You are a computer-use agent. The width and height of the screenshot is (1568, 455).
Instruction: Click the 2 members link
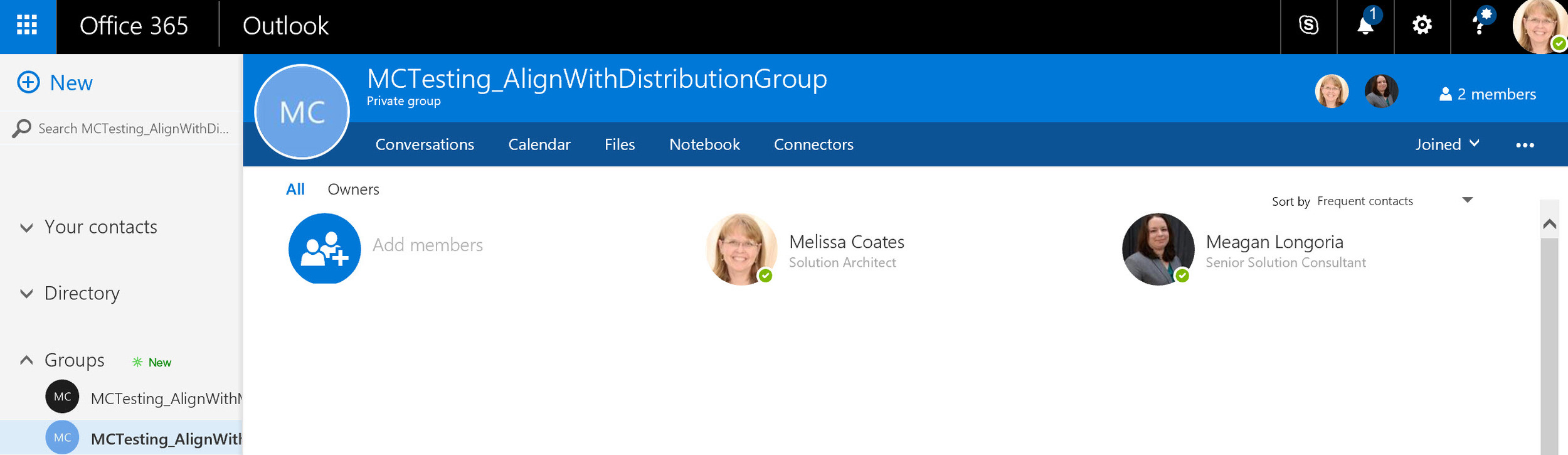[x=1496, y=94]
